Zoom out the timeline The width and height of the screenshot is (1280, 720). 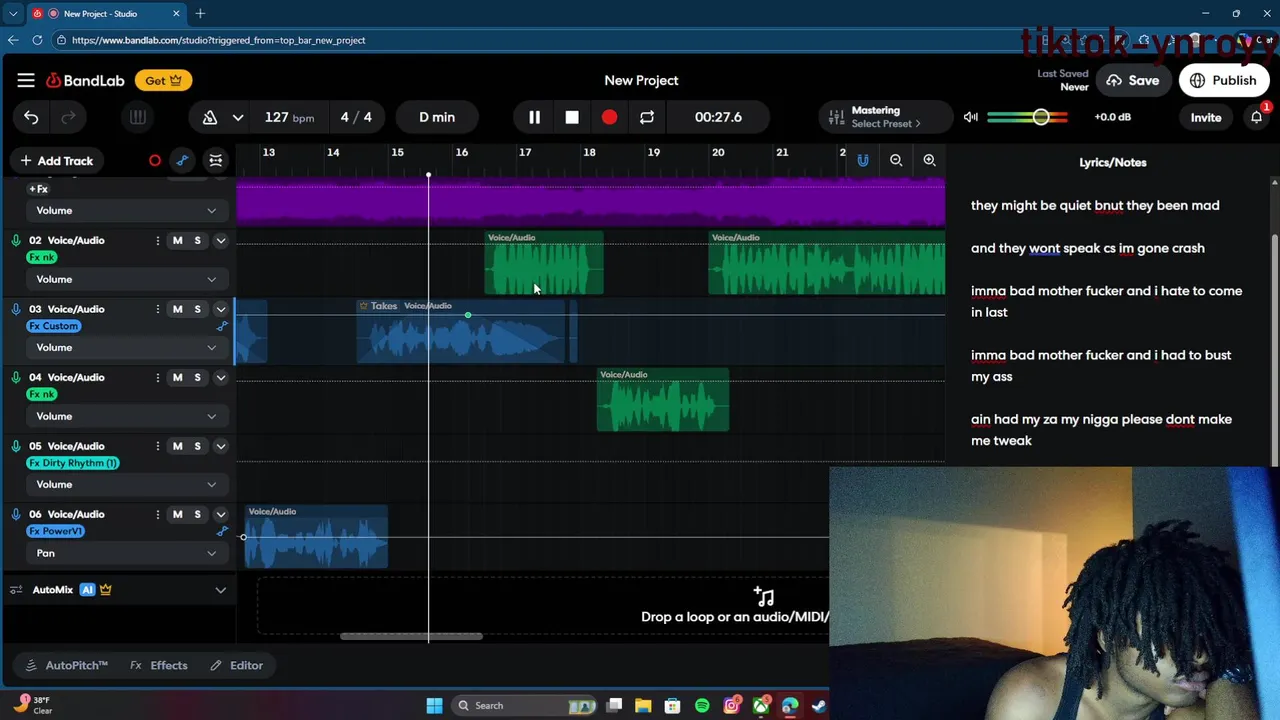(x=896, y=160)
